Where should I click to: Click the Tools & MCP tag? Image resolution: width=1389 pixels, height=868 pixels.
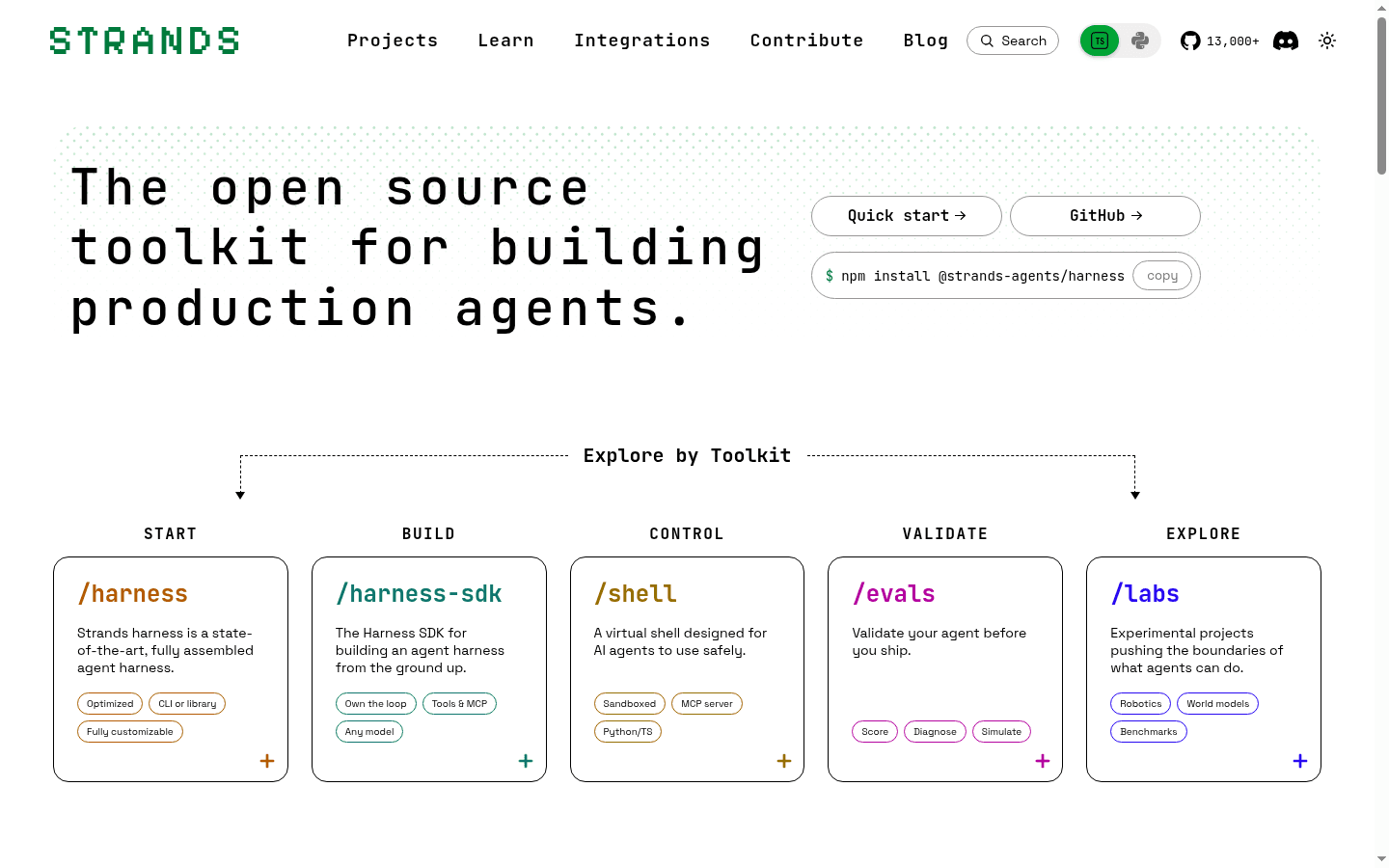point(459,704)
